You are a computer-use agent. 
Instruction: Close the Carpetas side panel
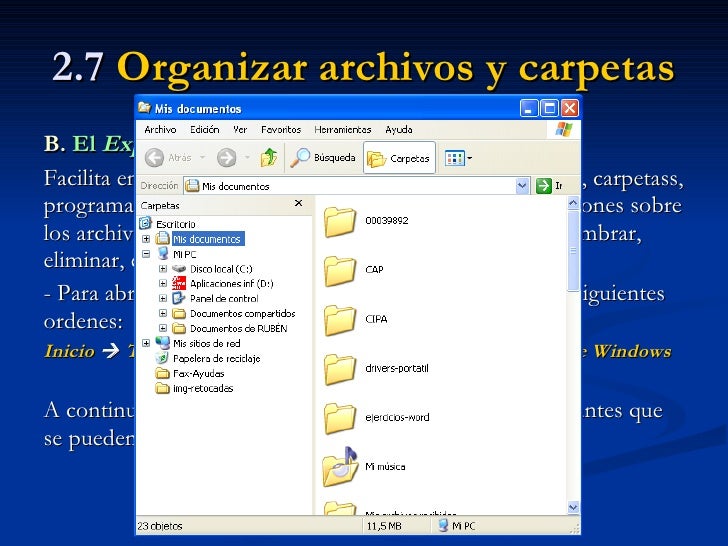point(299,203)
